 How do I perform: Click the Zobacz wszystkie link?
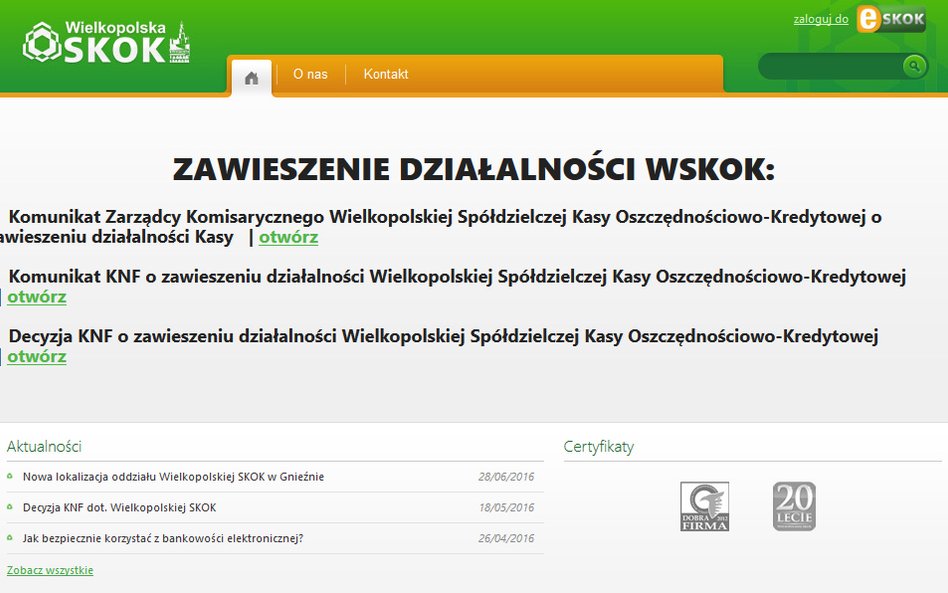(x=50, y=570)
